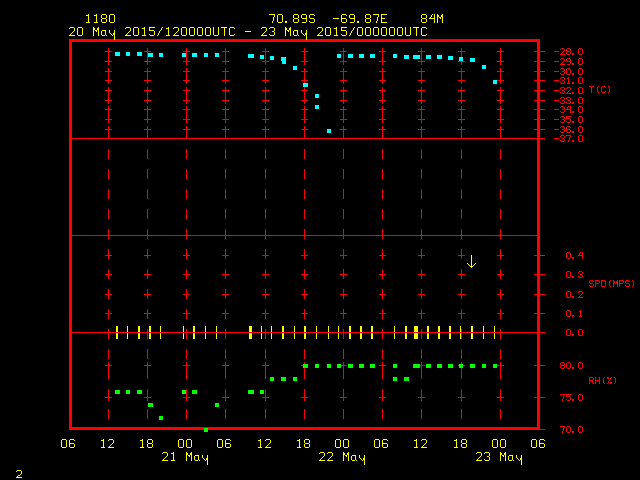Viewport: 640px width, 480px height.
Task: Click the 23 May 2015/000000UTC end time
Action: (343, 31)
